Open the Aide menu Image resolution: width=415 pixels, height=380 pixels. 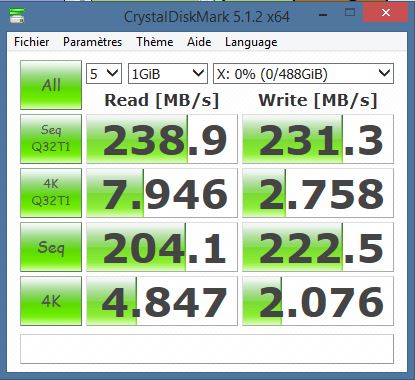(199, 42)
